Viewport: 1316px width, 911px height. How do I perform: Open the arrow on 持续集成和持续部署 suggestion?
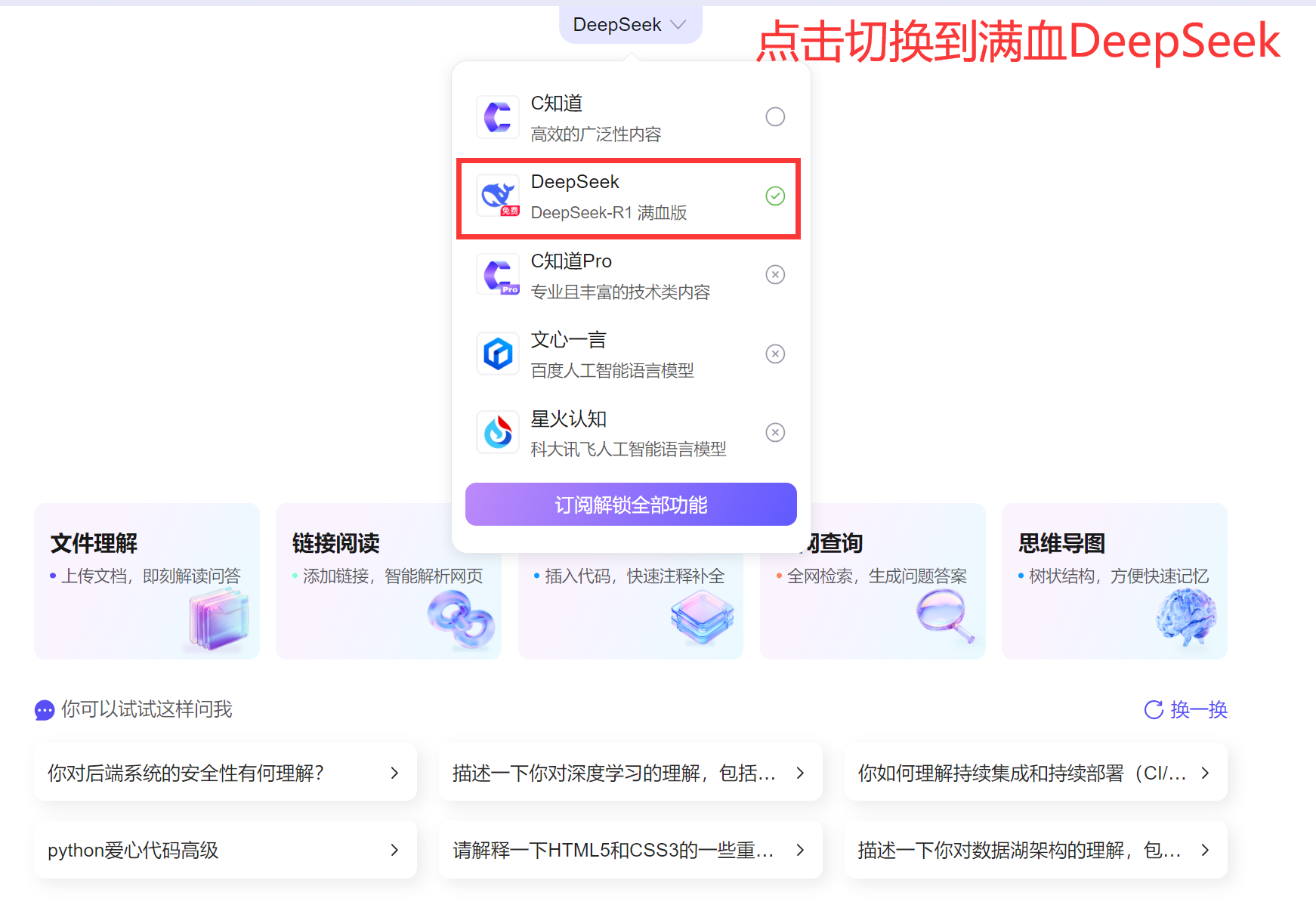1205,773
